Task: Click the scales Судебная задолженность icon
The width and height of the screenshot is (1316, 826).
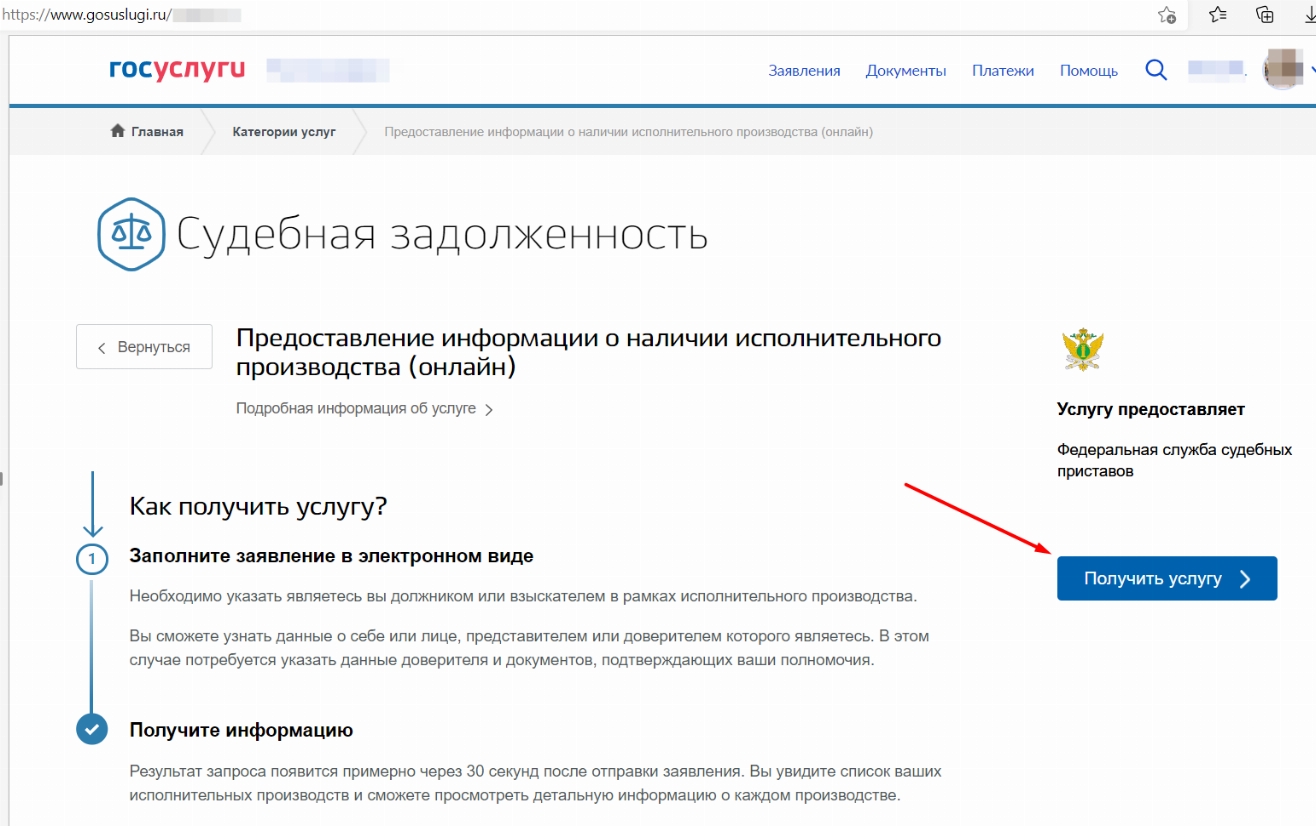Action: pos(131,234)
